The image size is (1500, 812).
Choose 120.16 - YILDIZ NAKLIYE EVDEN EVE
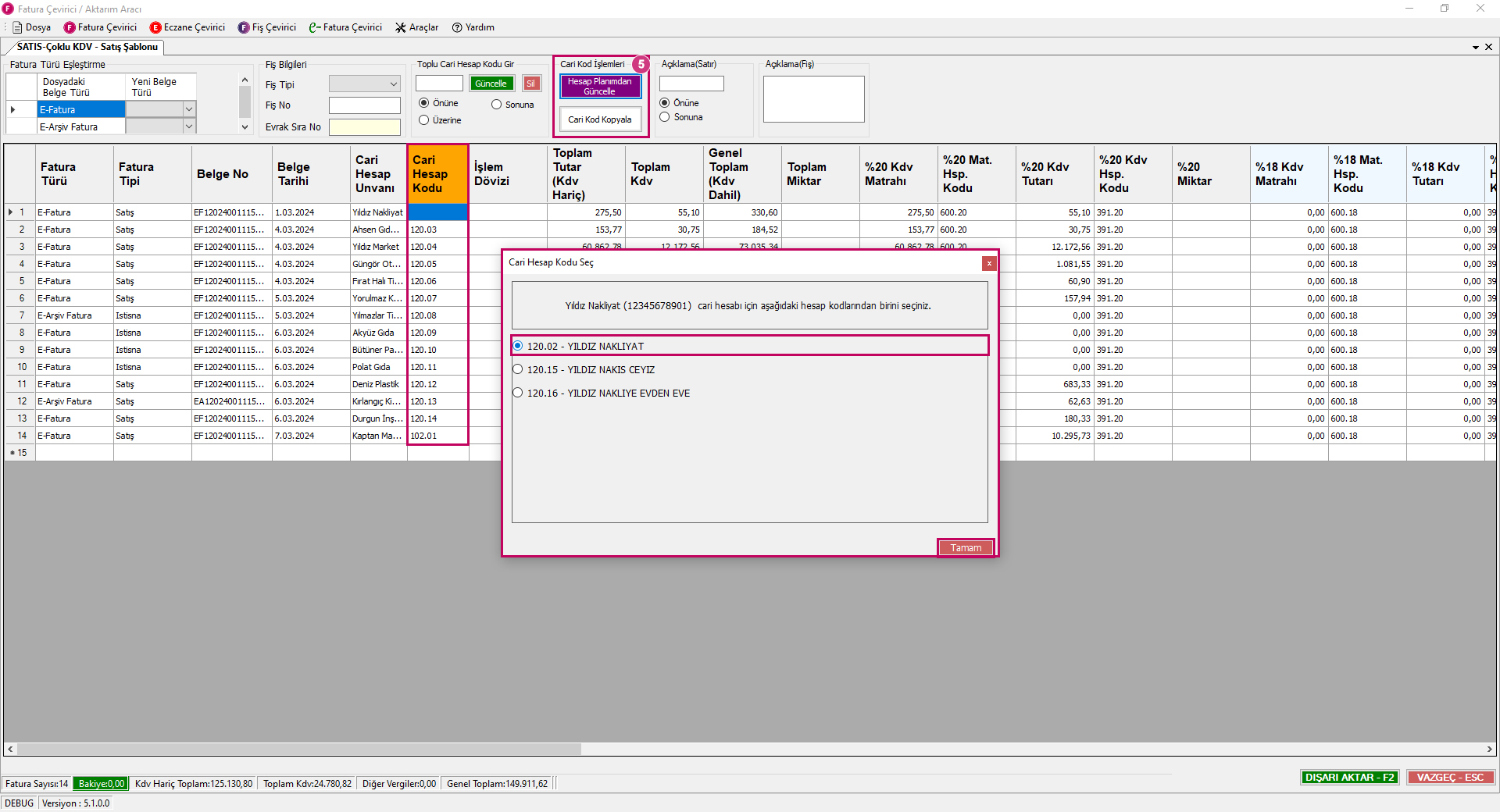518,393
